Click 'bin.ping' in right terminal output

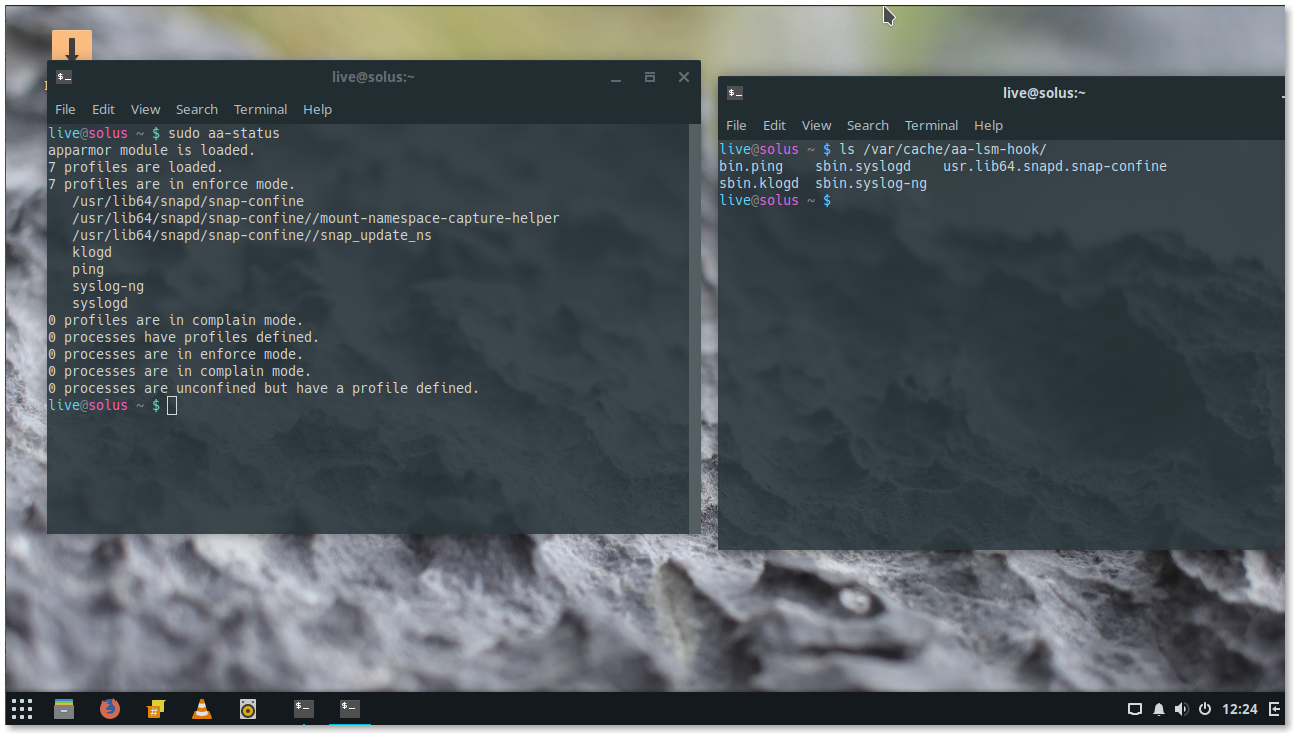tap(751, 166)
